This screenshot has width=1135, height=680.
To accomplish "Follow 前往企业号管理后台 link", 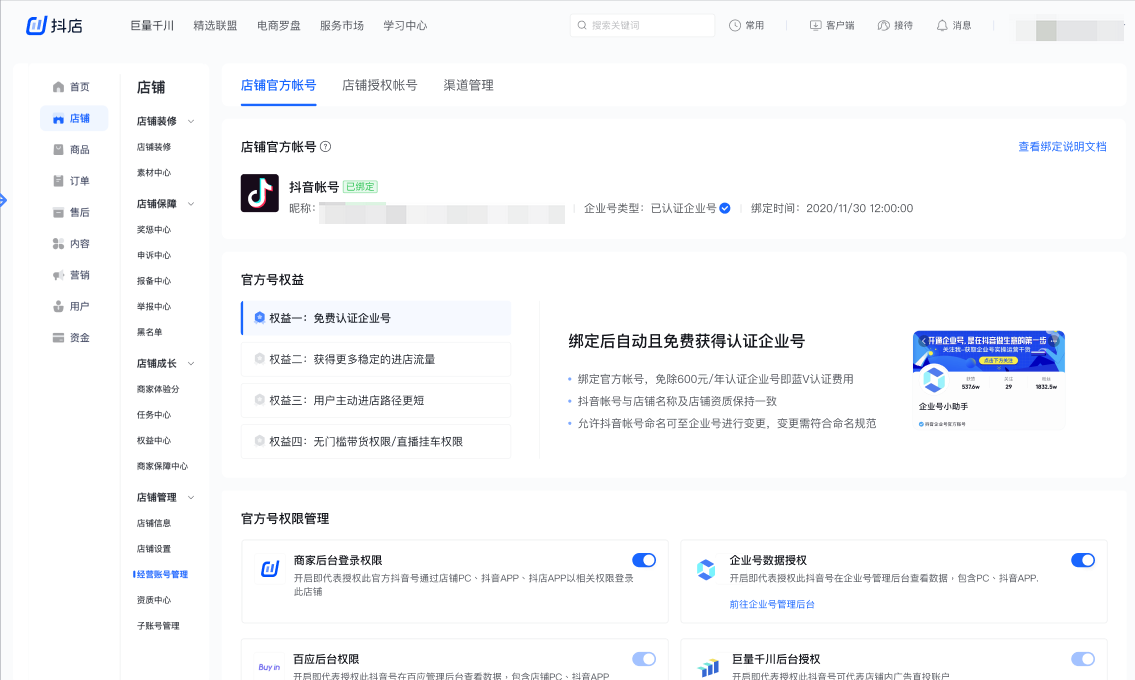I will (x=772, y=604).
